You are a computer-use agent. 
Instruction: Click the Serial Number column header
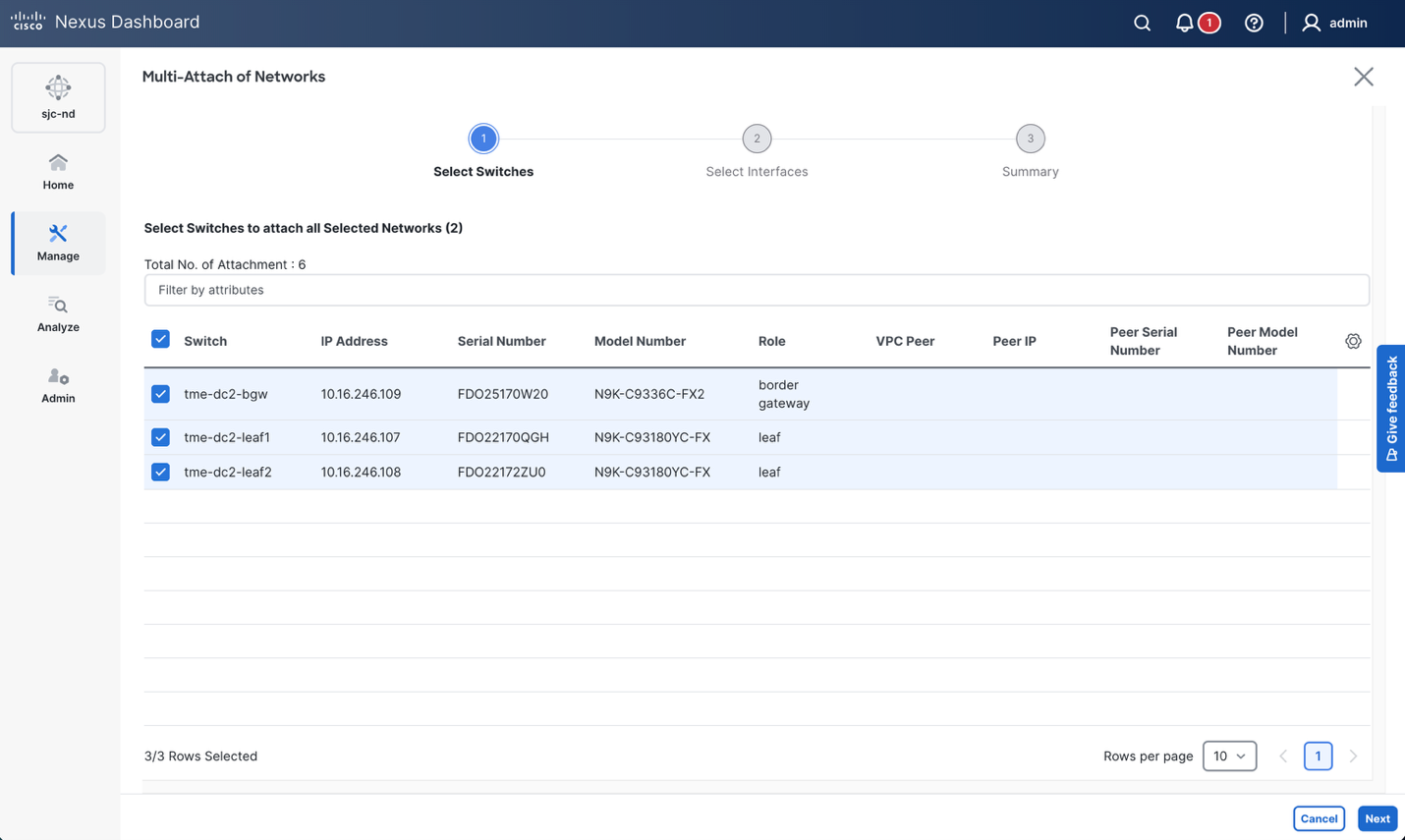pyautogui.click(x=501, y=341)
